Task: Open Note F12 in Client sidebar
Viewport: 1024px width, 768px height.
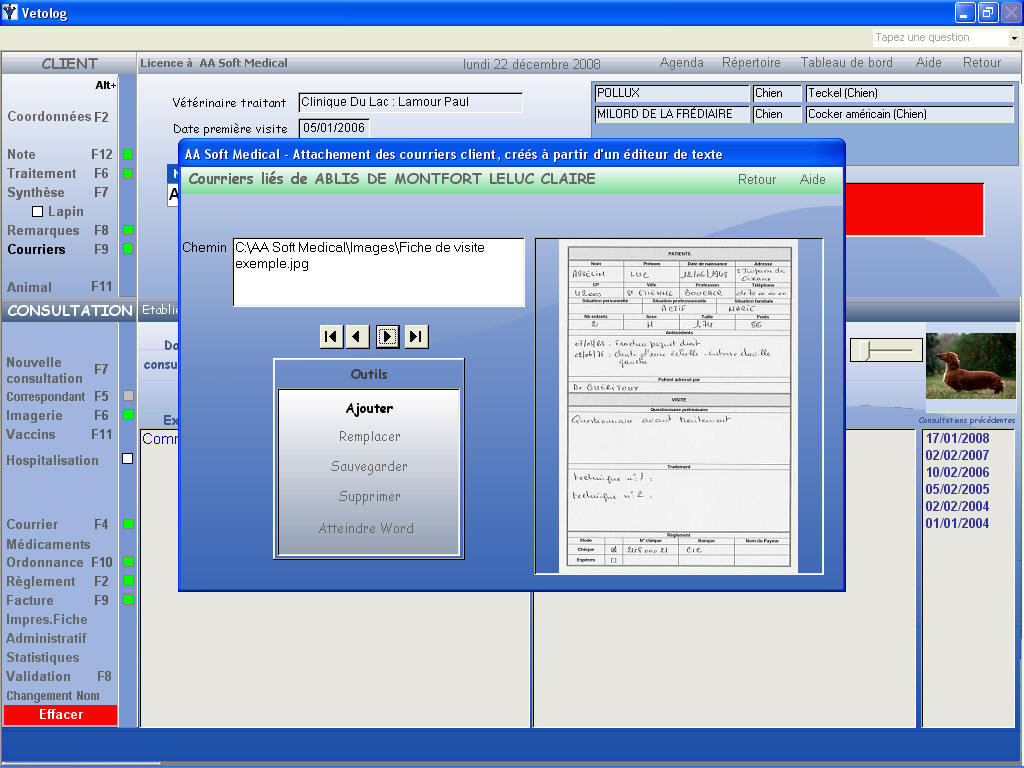Action: (59, 155)
